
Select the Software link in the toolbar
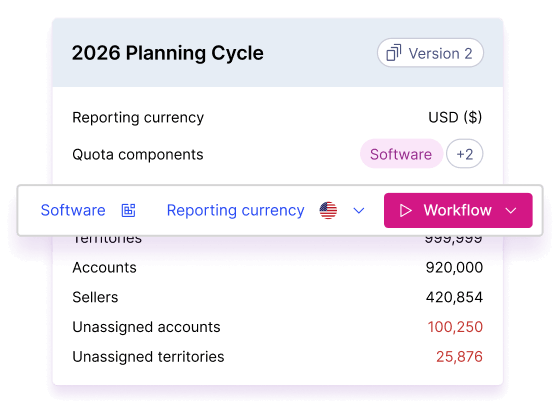pos(73,210)
